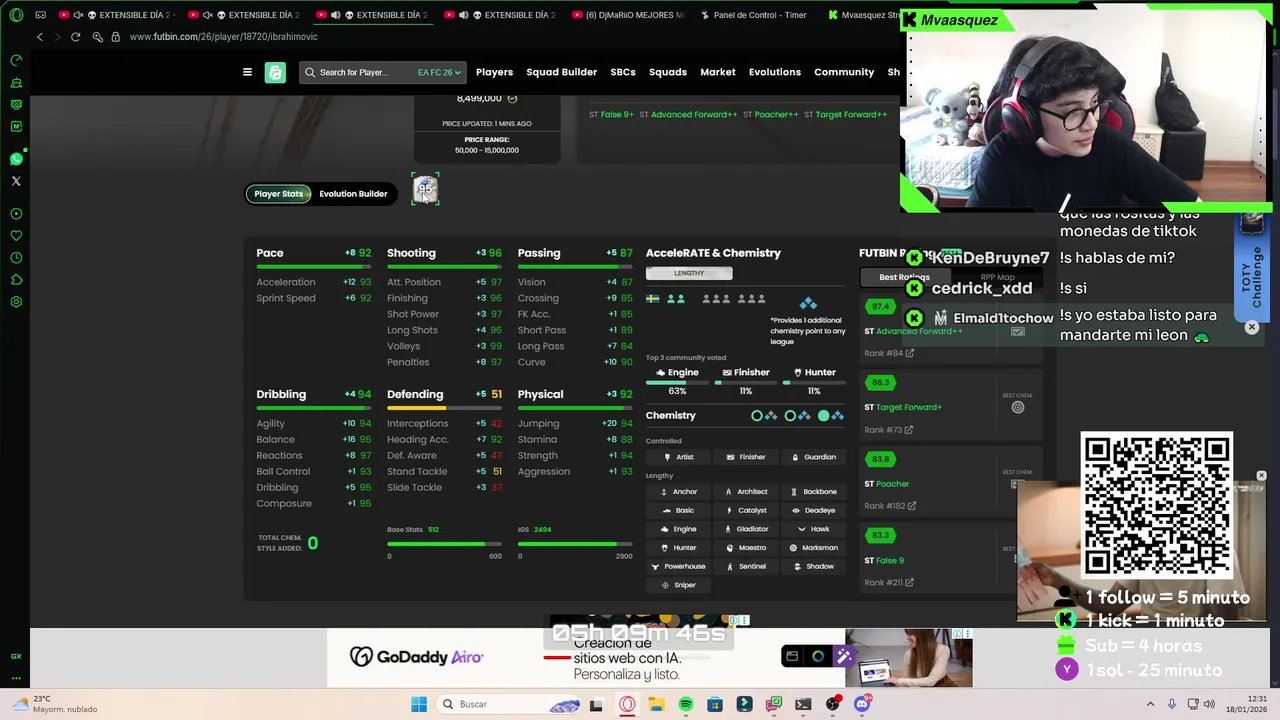Open the Squads menu
Viewport: 1280px width, 720px height.
tap(668, 72)
